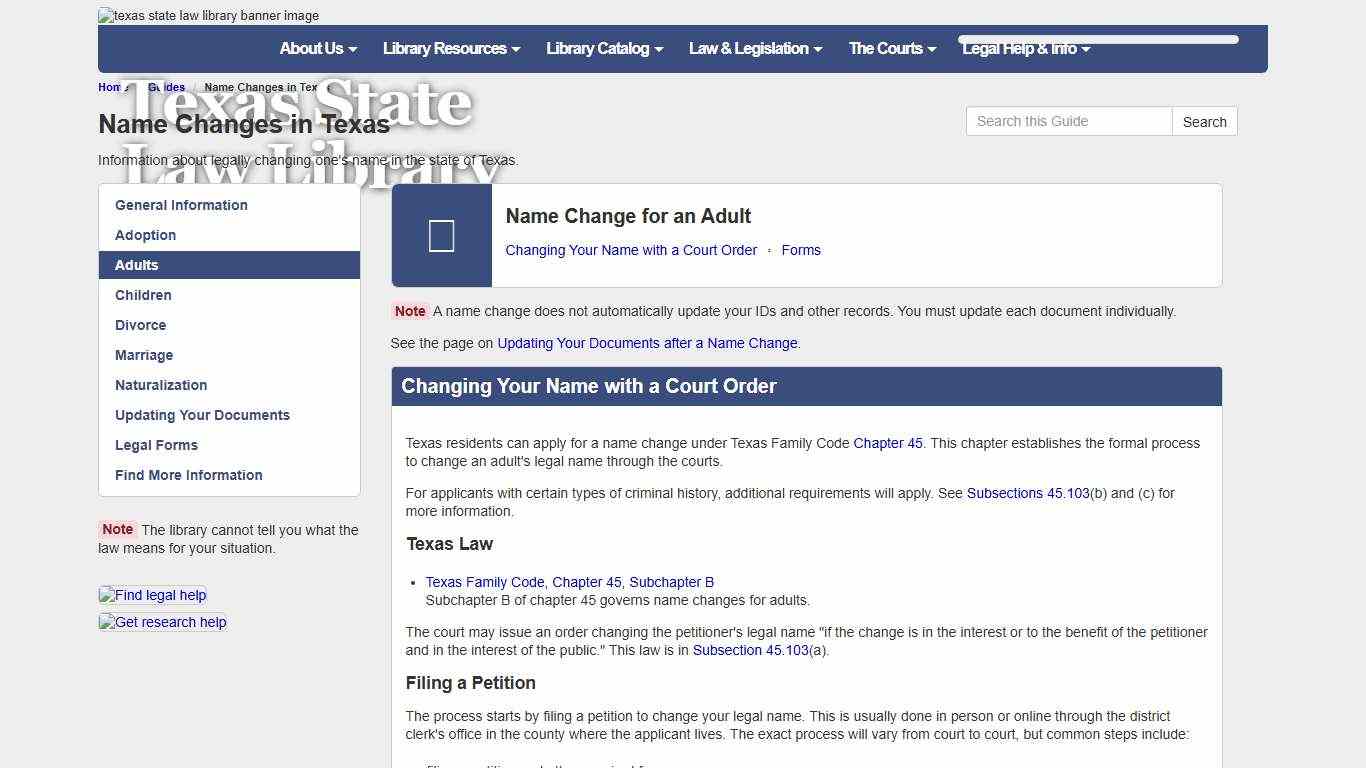Select Updating Your Documents in sidebar
This screenshot has height=768, width=1366.
tap(202, 415)
